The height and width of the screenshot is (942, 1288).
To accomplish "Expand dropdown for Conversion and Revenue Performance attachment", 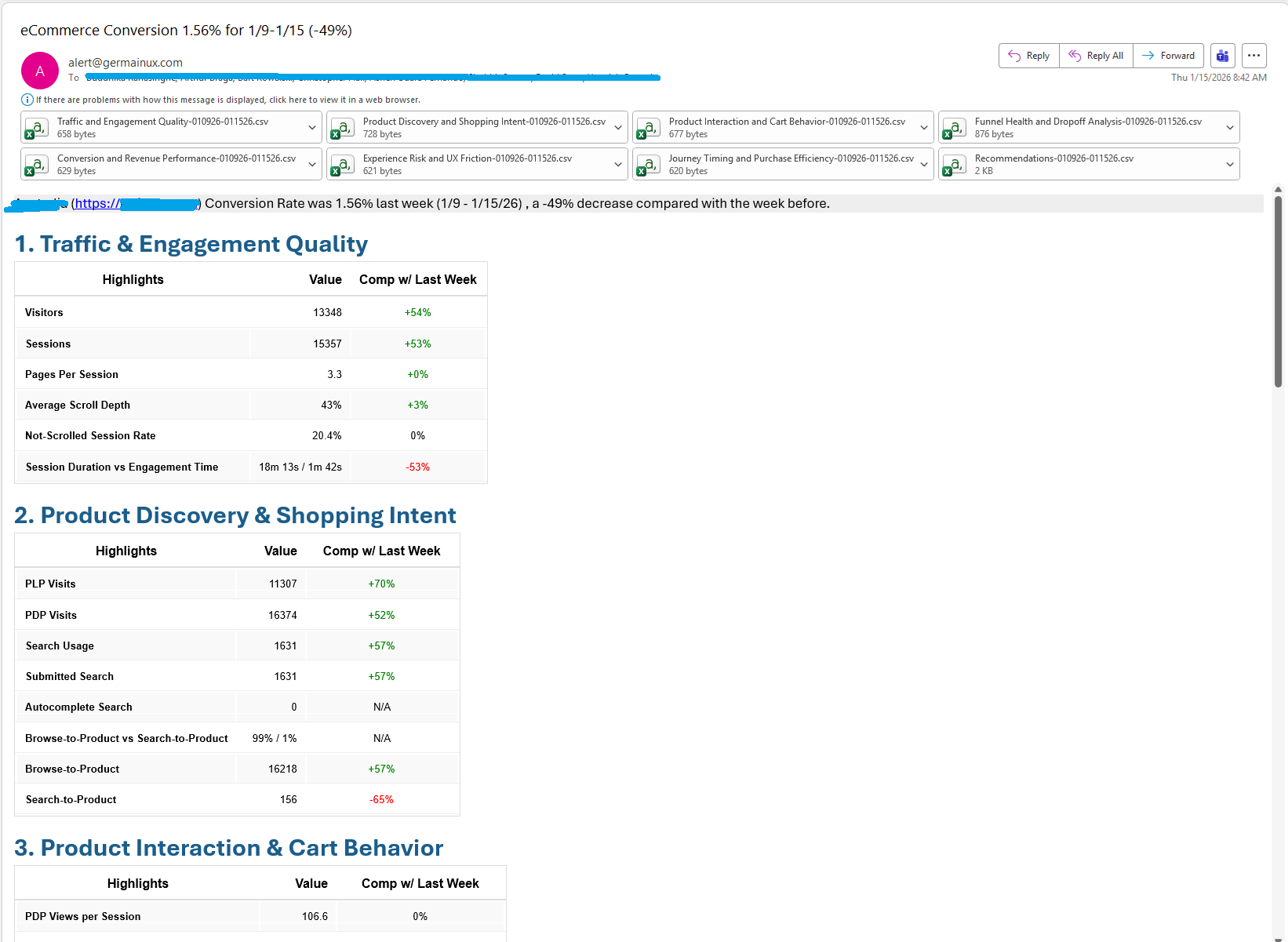I will 312,165.
